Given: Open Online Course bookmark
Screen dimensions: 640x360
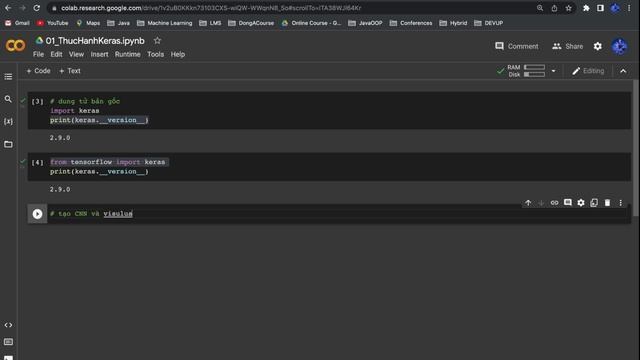Looking at the screenshot, I should click(311, 23).
